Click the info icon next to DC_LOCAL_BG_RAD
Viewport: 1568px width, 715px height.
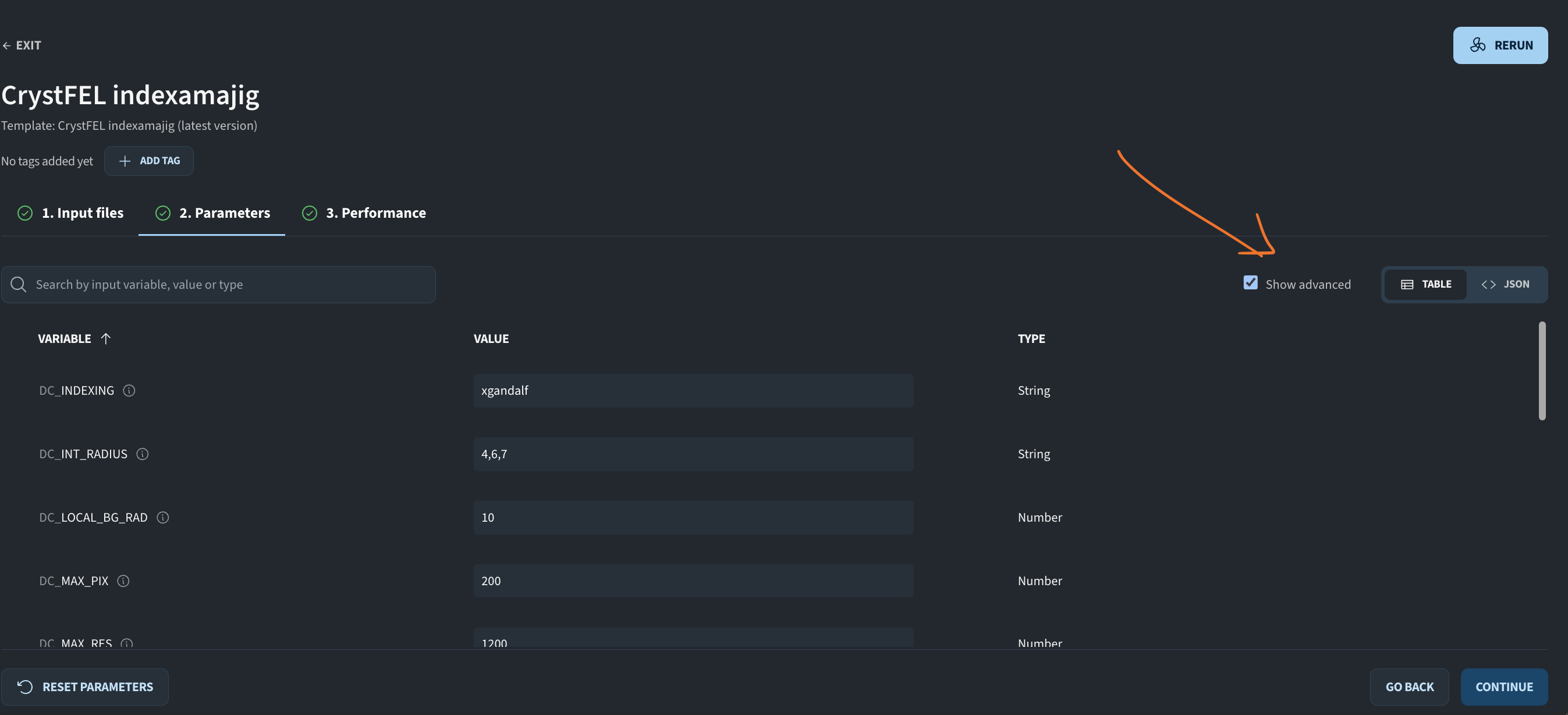coord(162,517)
